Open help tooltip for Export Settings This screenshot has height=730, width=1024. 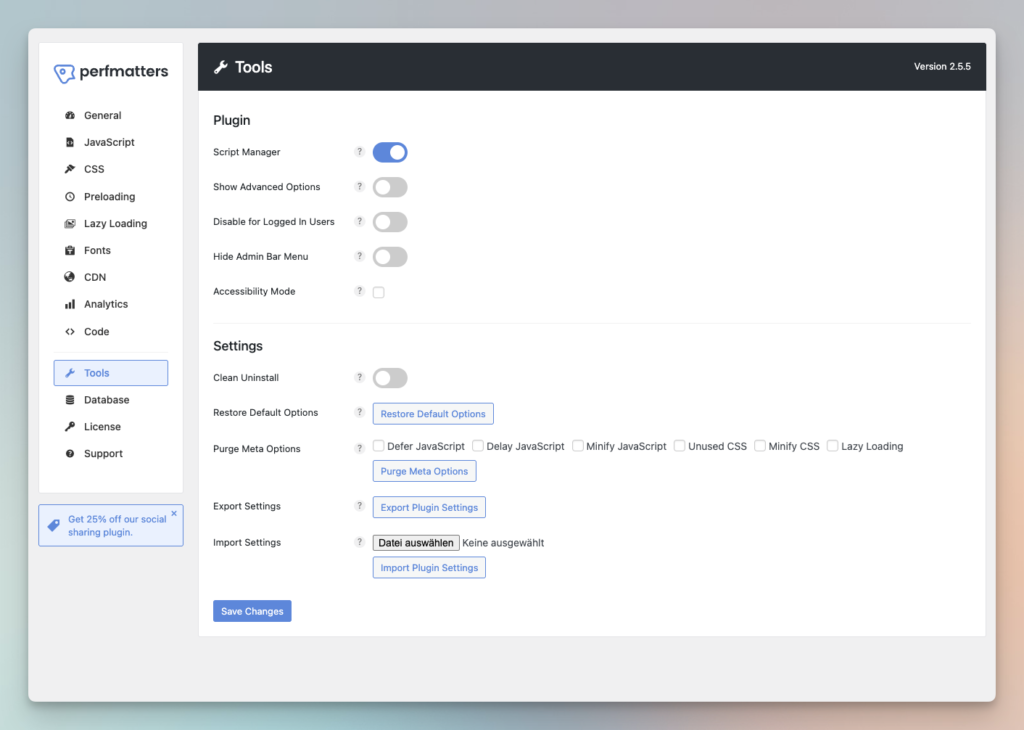coord(359,506)
